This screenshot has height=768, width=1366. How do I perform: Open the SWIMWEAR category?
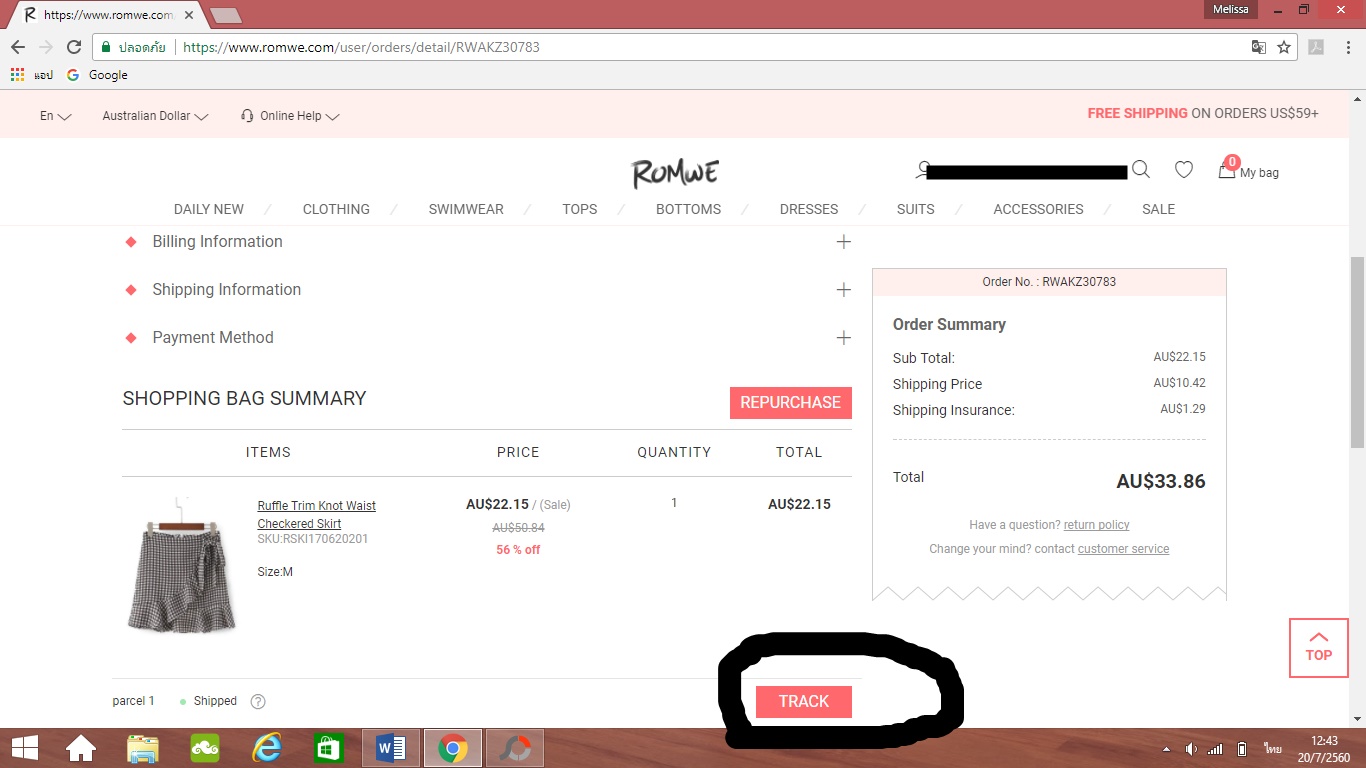pos(466,209)
